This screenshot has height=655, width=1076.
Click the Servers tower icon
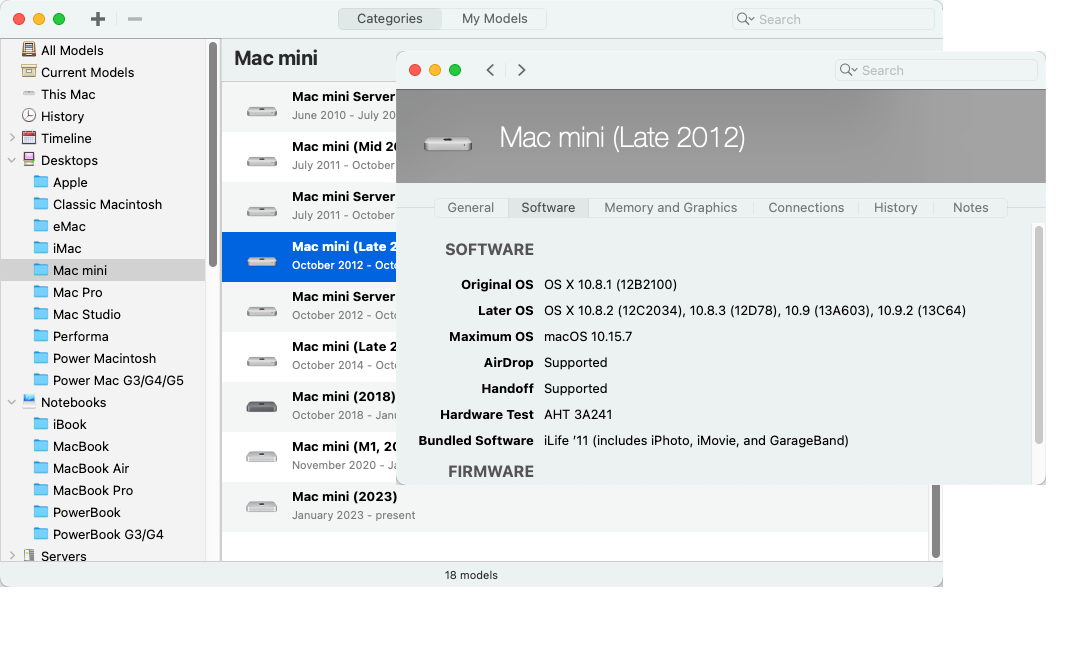click(29, 555)
